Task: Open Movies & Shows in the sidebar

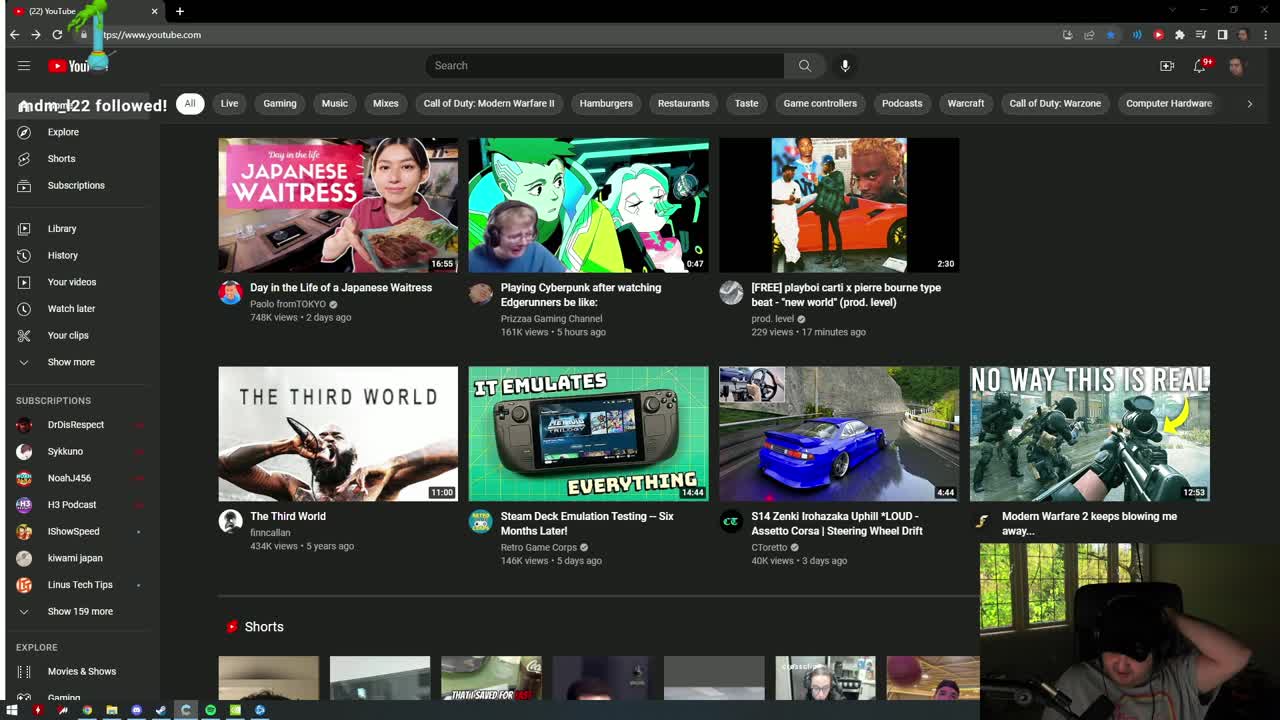Action: click(x=80, y=671)
